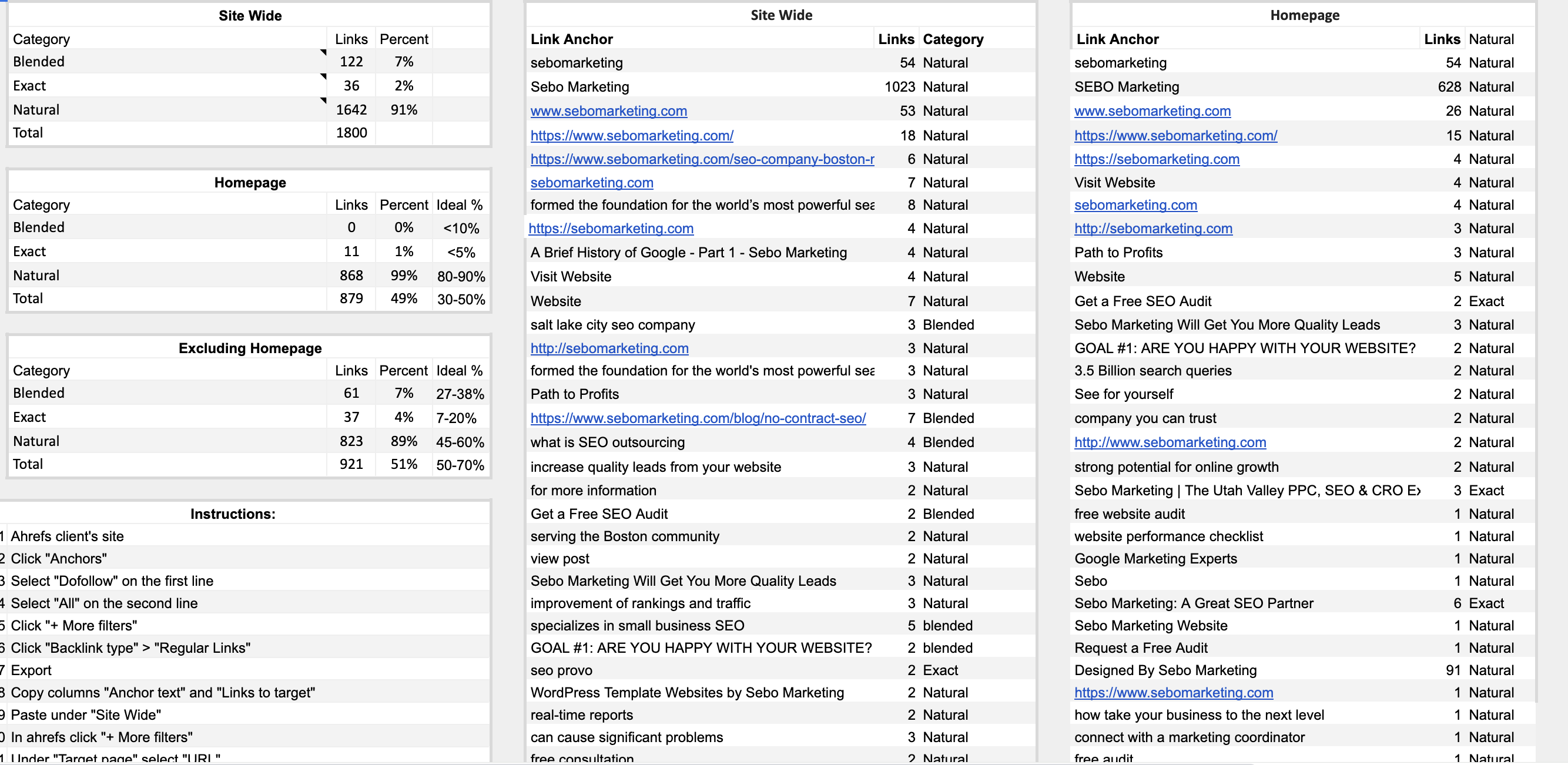Select the 'Google Marketing Experts' anchor cell
This screenshot has width=1568, height=765.
click(x=1245, y=559)
